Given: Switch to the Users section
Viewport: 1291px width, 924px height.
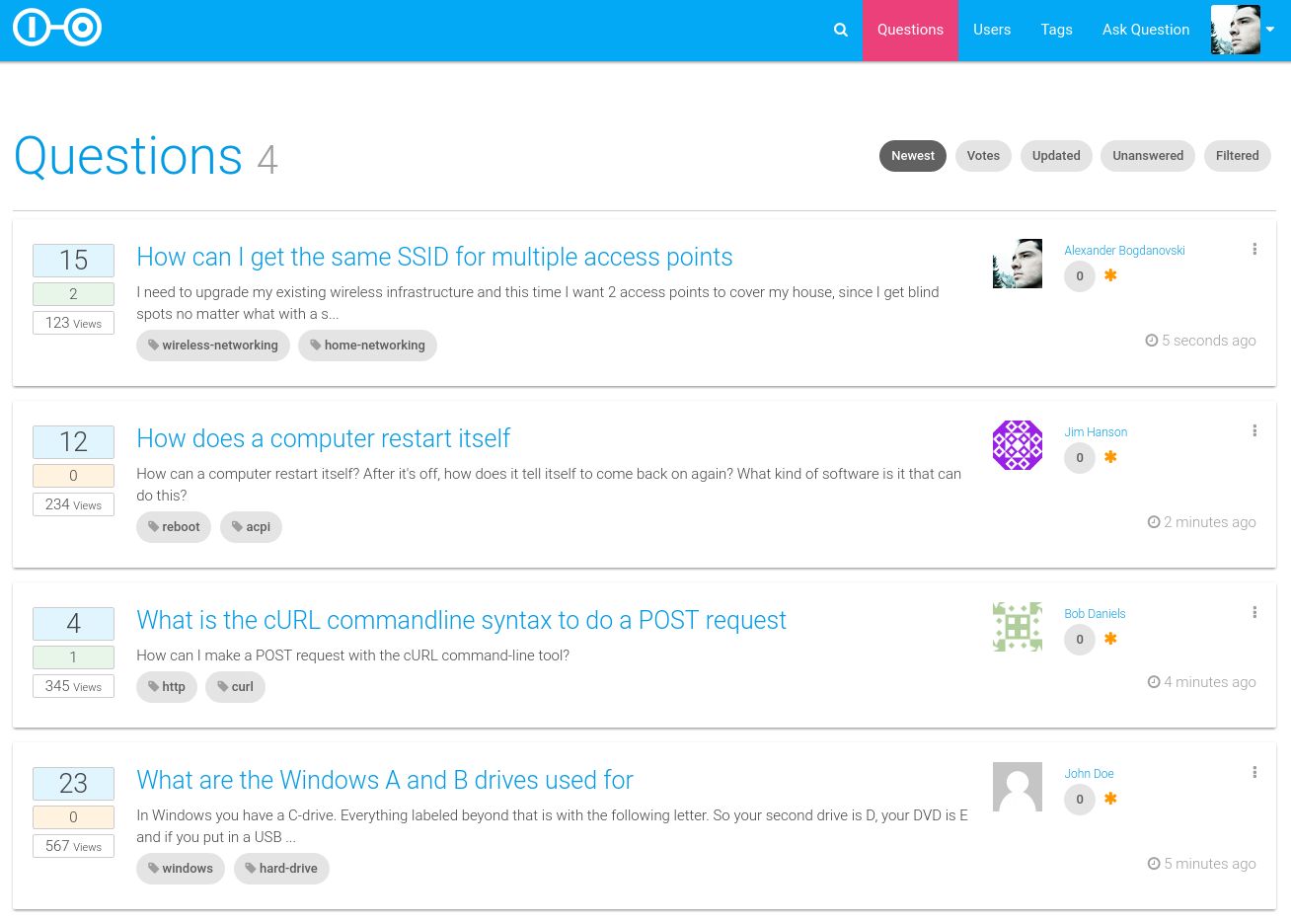Looking at the screenshot, I should tap(992, 30).
